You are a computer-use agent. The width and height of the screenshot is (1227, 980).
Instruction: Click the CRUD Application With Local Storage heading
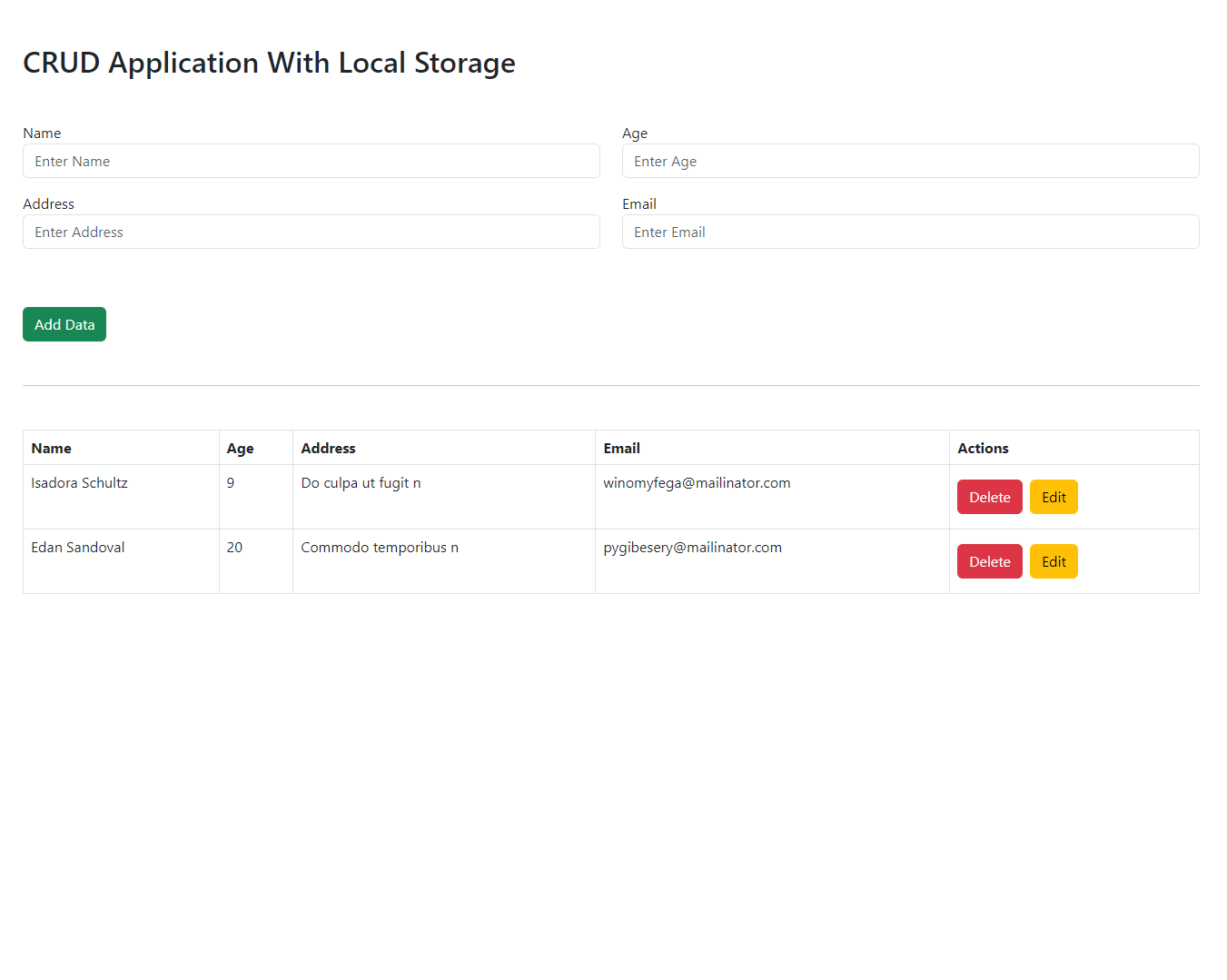pos(269,63)
